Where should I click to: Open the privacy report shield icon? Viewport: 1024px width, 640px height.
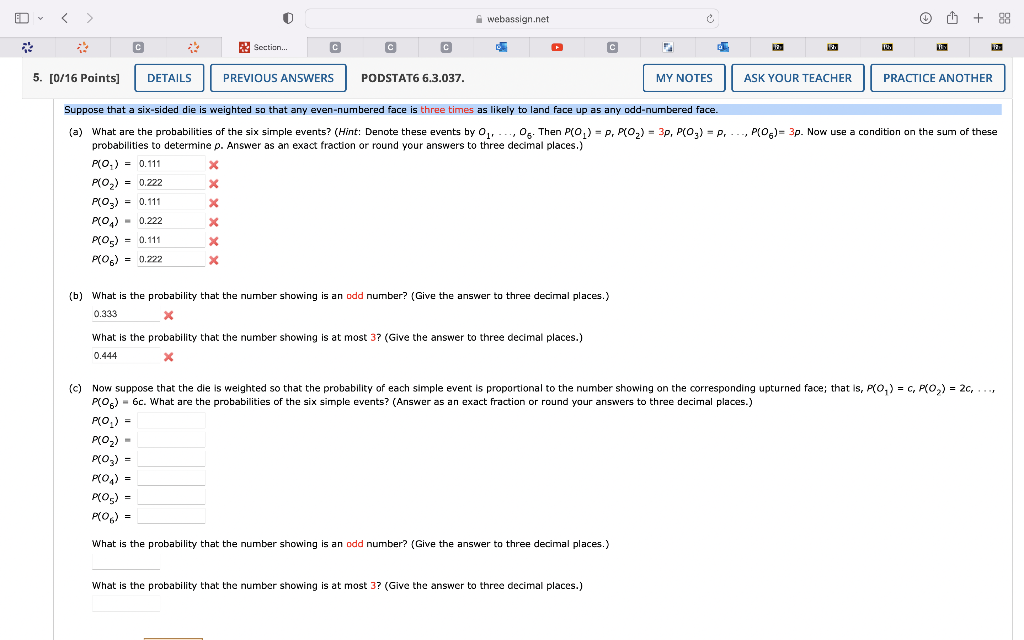point(288,18)
